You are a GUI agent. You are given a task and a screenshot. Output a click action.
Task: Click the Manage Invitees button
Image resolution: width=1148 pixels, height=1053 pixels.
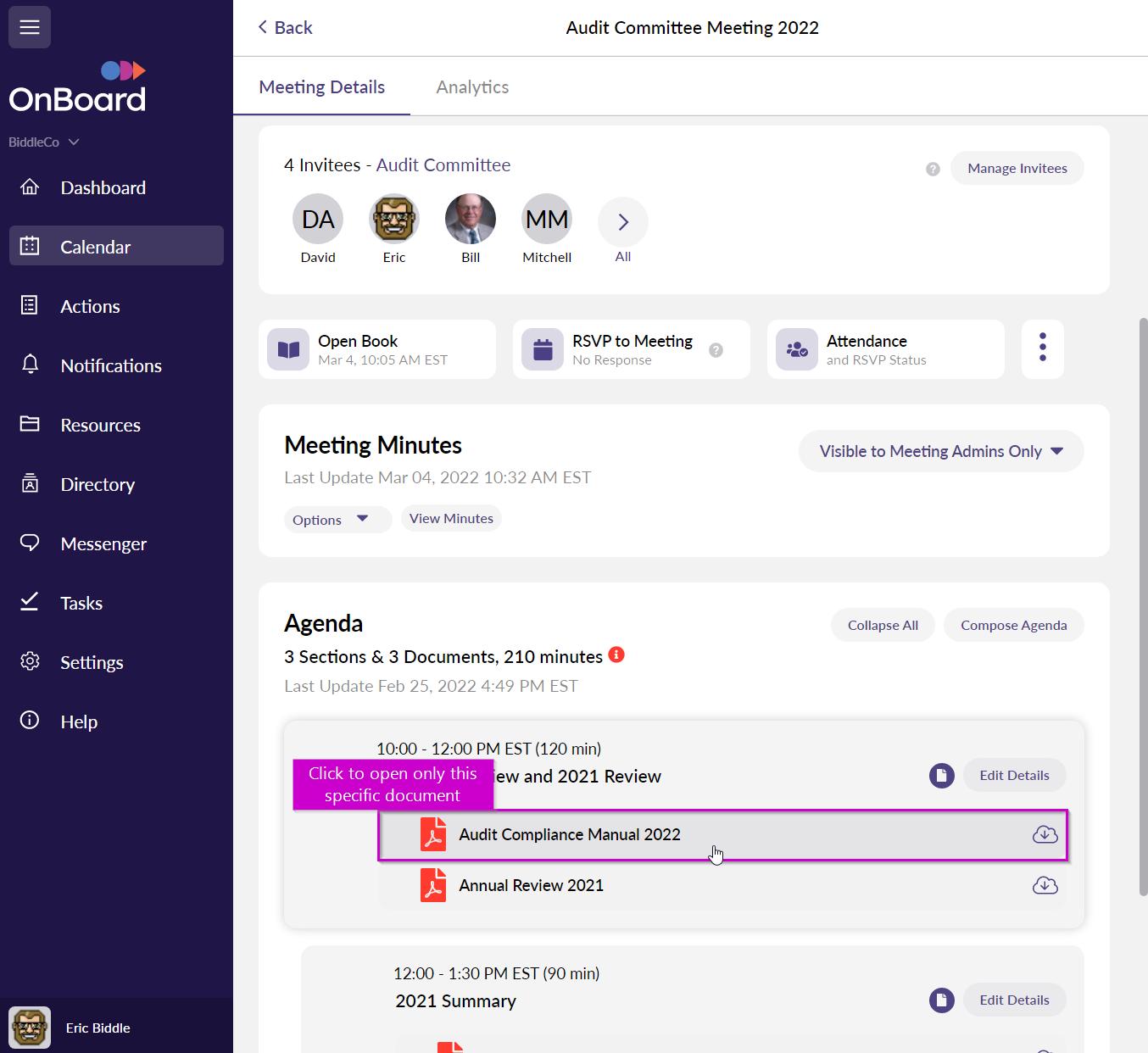(1017, 168)
